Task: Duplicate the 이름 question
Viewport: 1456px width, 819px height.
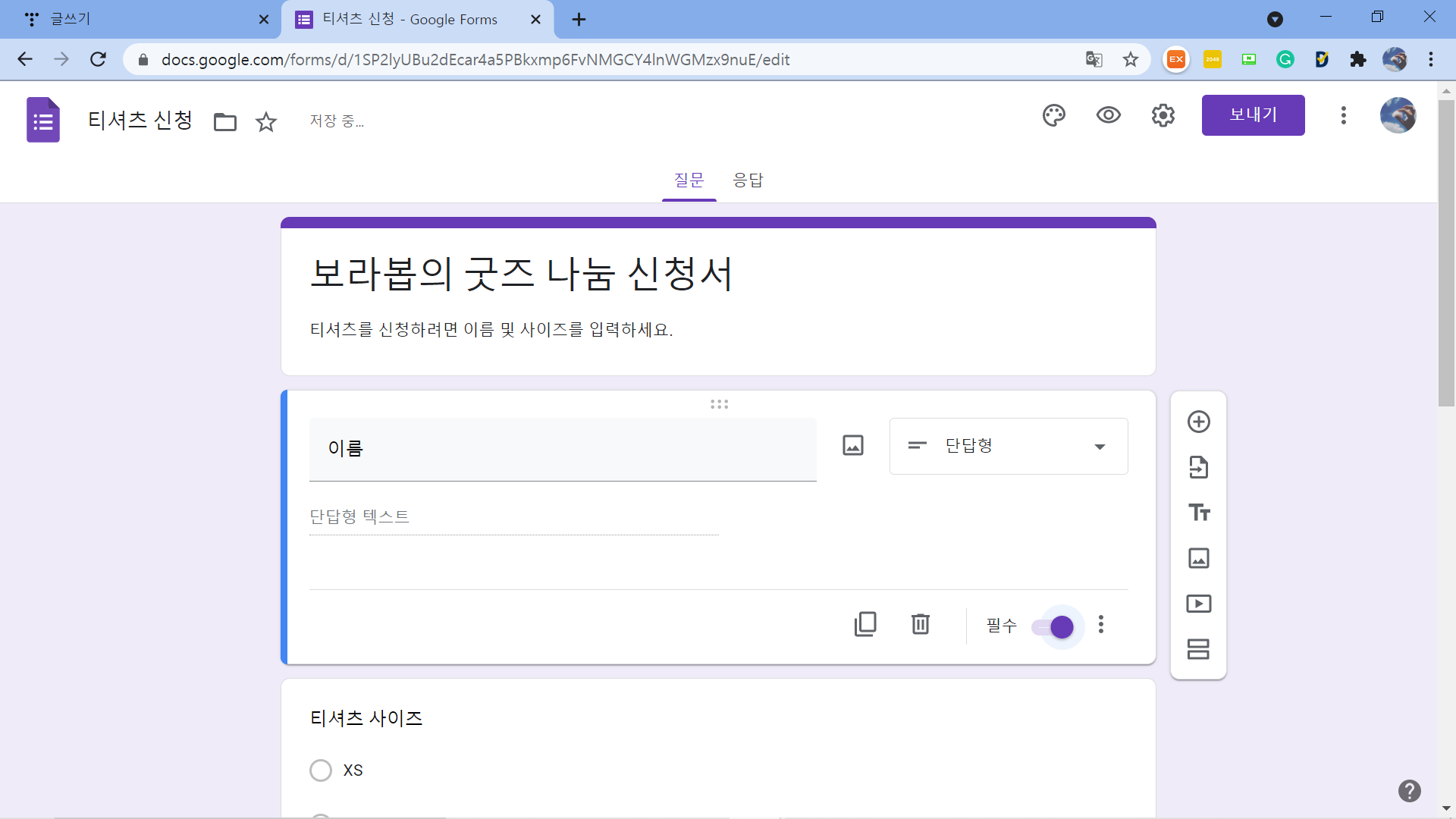Action: 865,625
